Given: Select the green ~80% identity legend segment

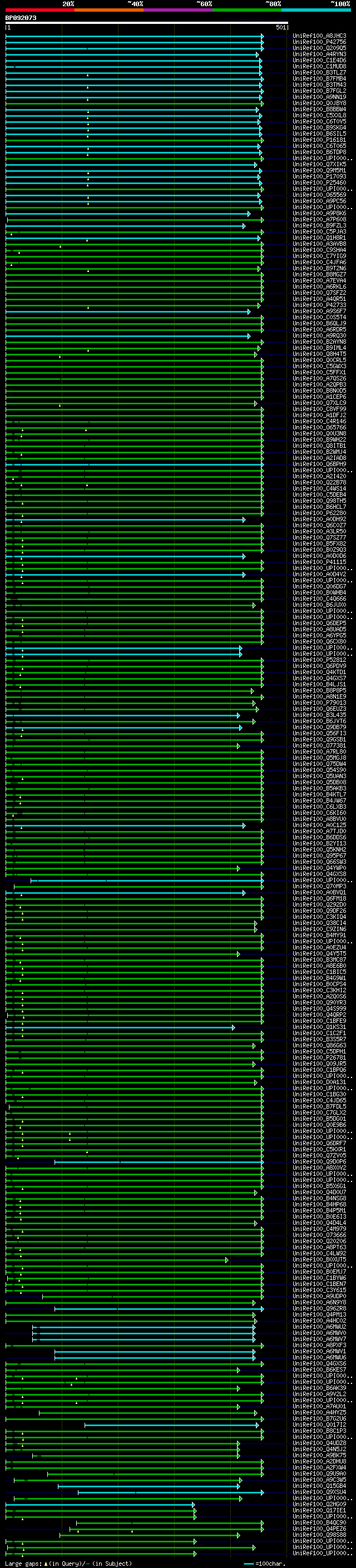Looking at the screenshot, I should 247,10.
